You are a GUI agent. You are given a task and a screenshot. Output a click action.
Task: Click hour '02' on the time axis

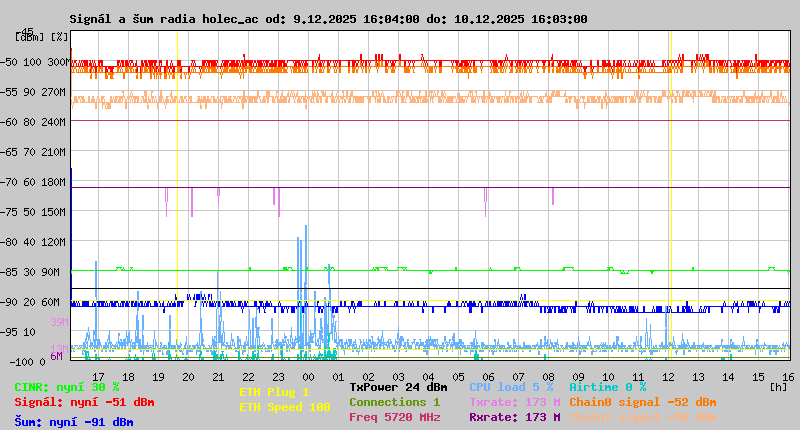(x=368, y=377)
